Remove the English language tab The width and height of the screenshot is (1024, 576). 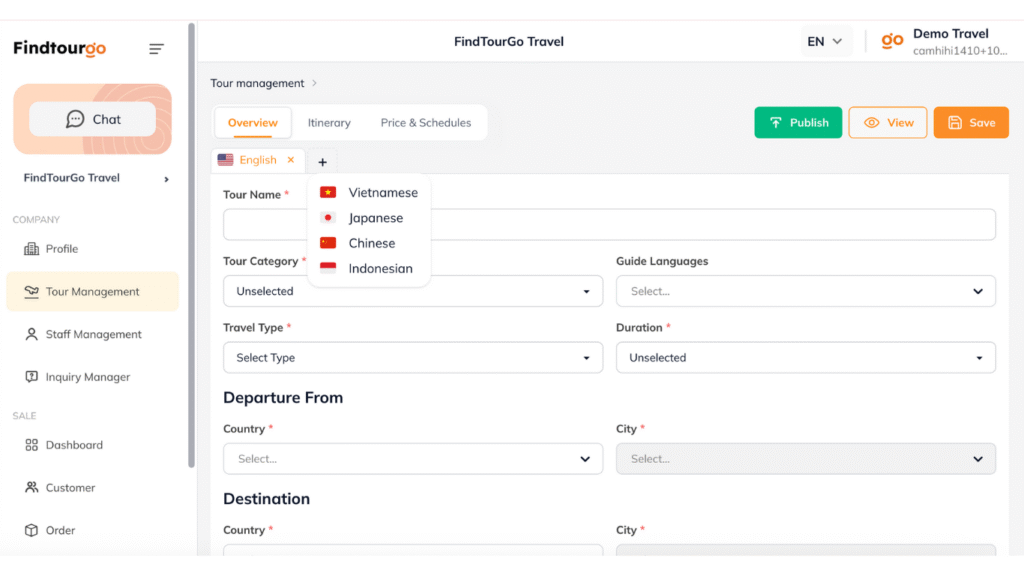(291, 160)
